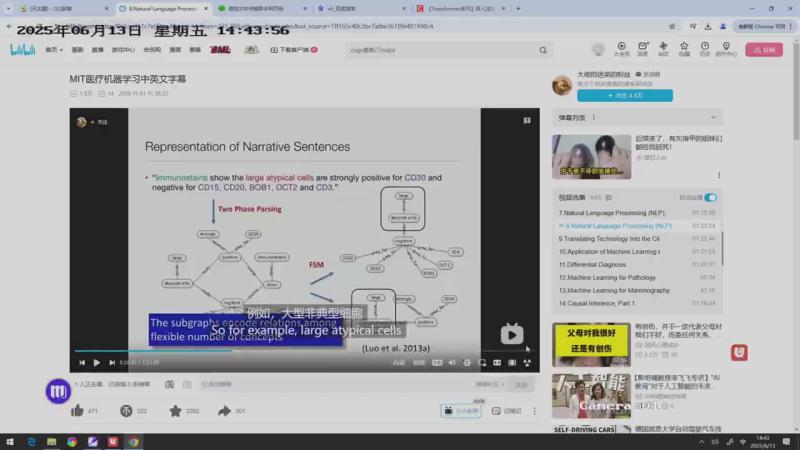This screenshot has height=450, width=800.
Task: Play 11 Differential Diagnosis episode
Action: click(x=637, y=265)
